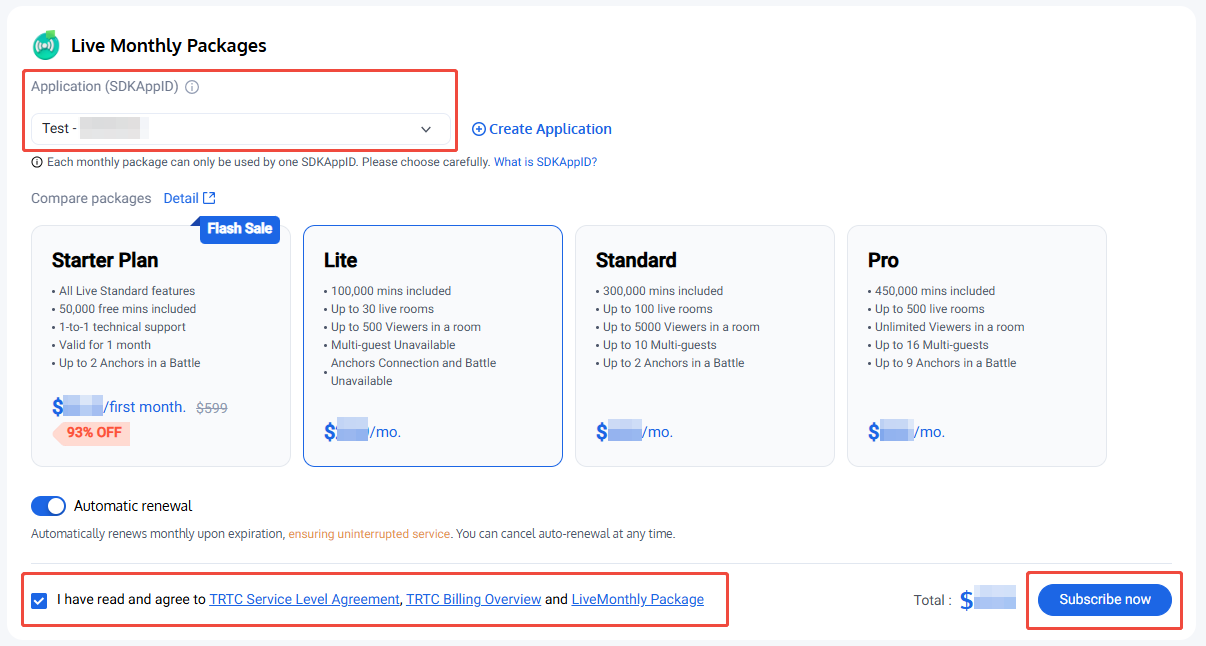Click the dropdown chevron arrow for Test application

point(426,129)
